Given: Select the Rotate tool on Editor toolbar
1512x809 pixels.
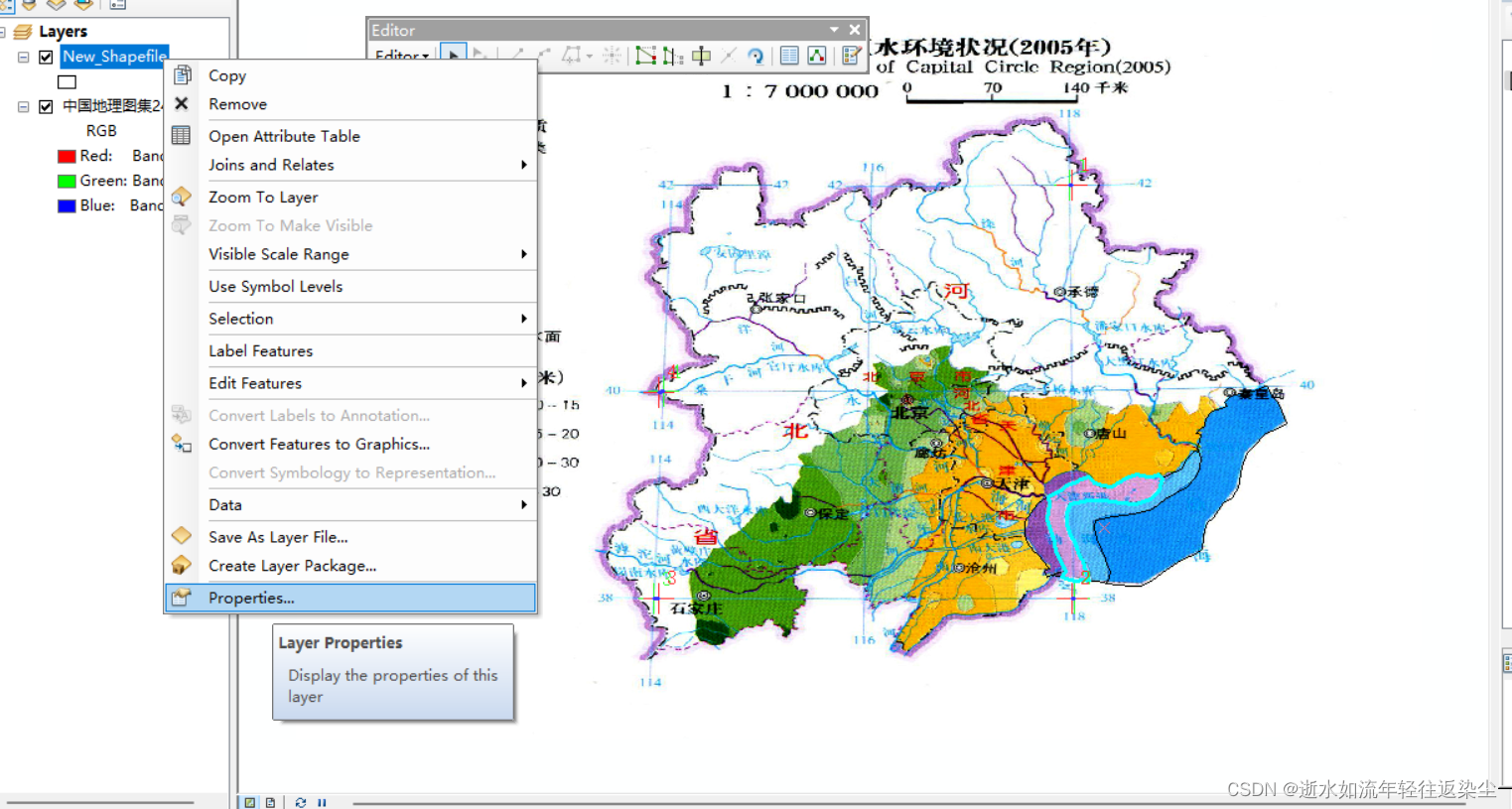Looking at the screenshot, I should click(x=756, y=55).
